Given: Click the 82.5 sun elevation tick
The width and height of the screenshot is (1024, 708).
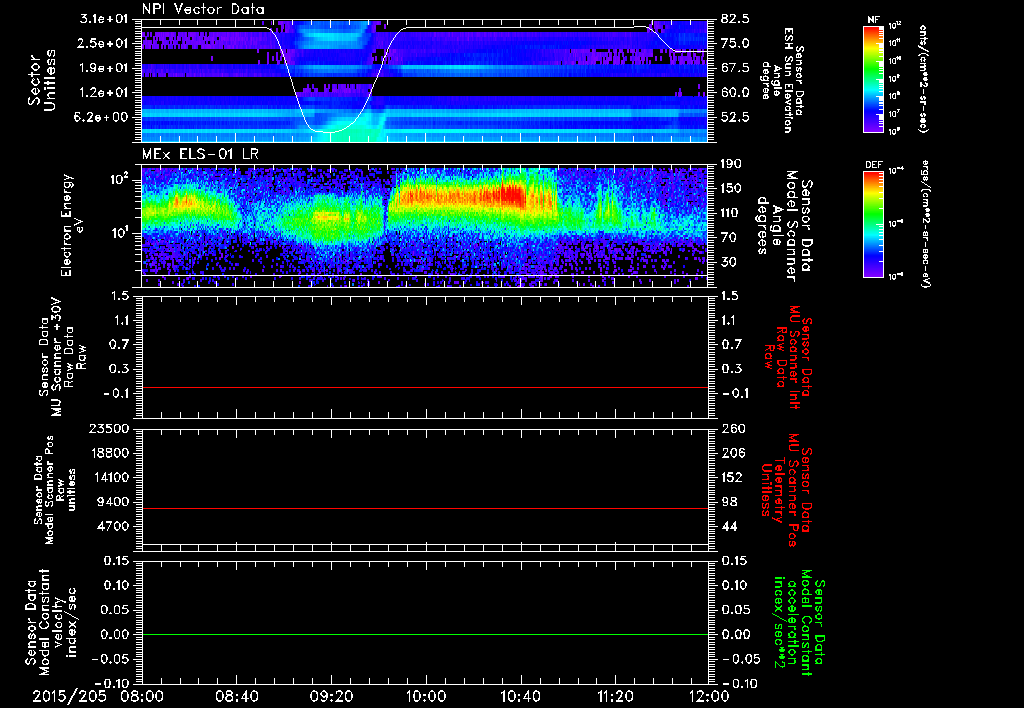Looking at the screenshot, I should [x=735, y=19].
